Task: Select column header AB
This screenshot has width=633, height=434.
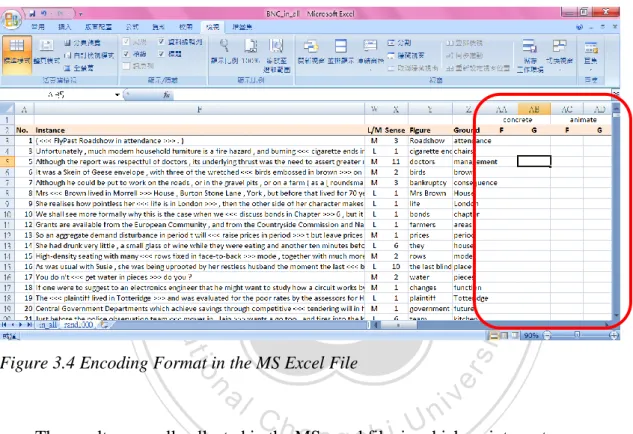Action: click(534, 109)
